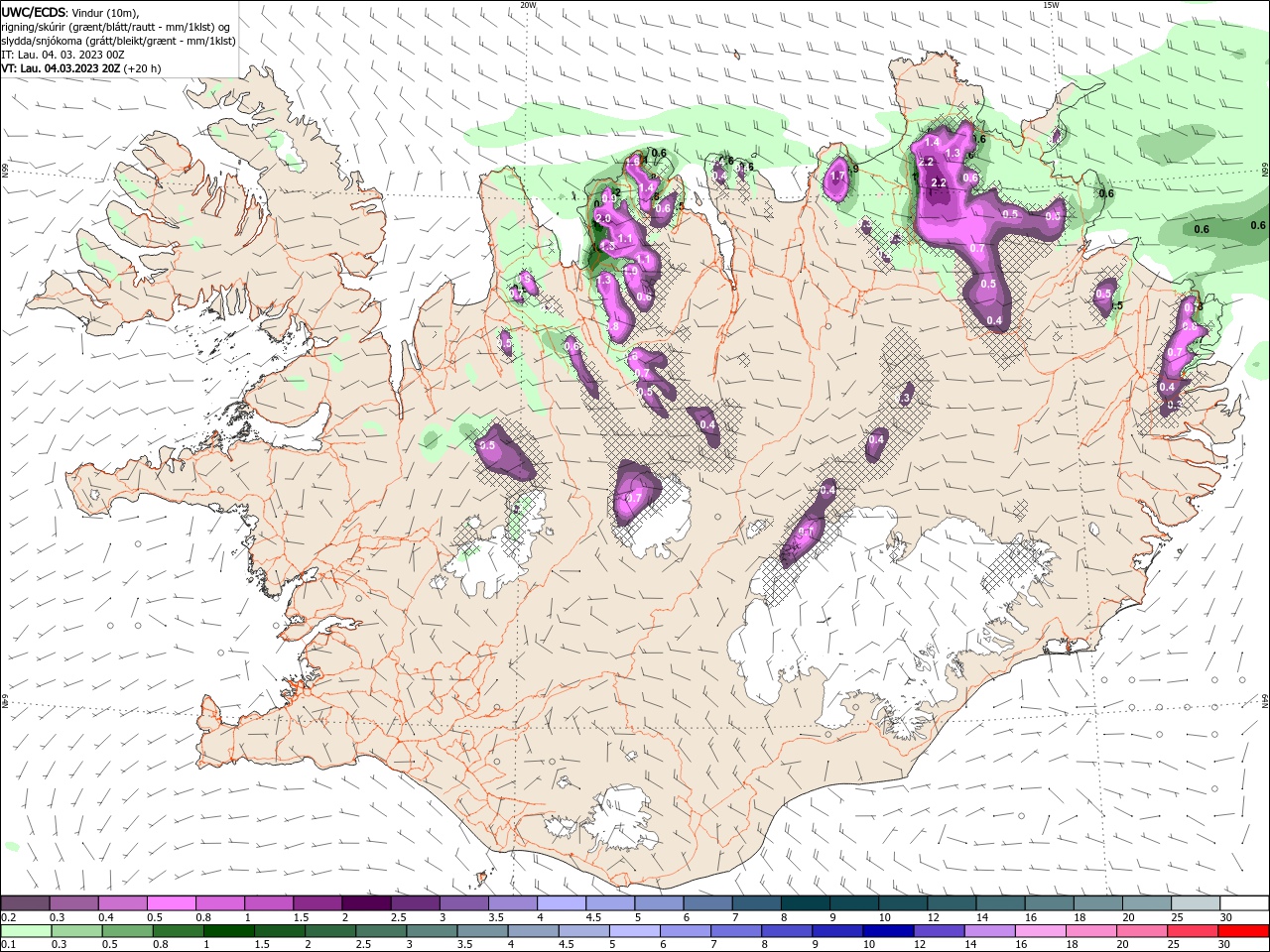Viewport: 1270px width, 952px height.
Task: Click the lower legend swatch labeled 3
Action: coord(432,931)
